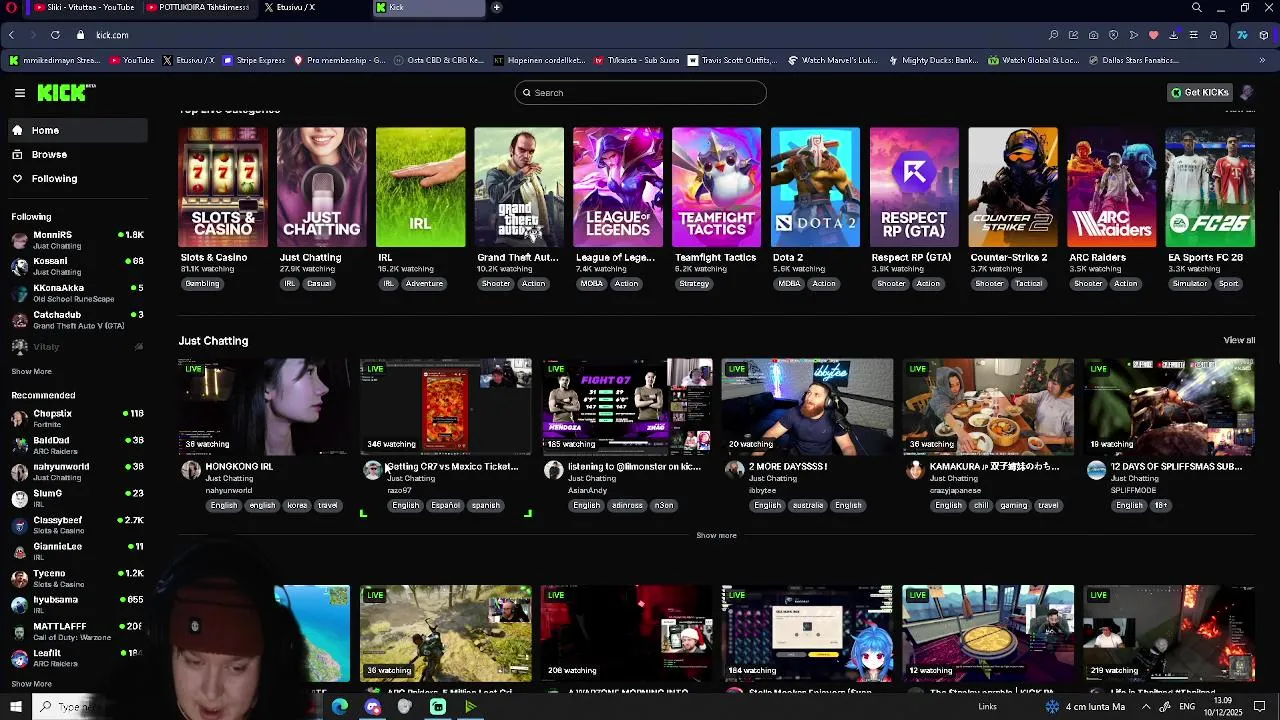Click the Get KICKs button
Image resolution: width=1280 pixels, height=720 pixels.
coord(1200,93)
